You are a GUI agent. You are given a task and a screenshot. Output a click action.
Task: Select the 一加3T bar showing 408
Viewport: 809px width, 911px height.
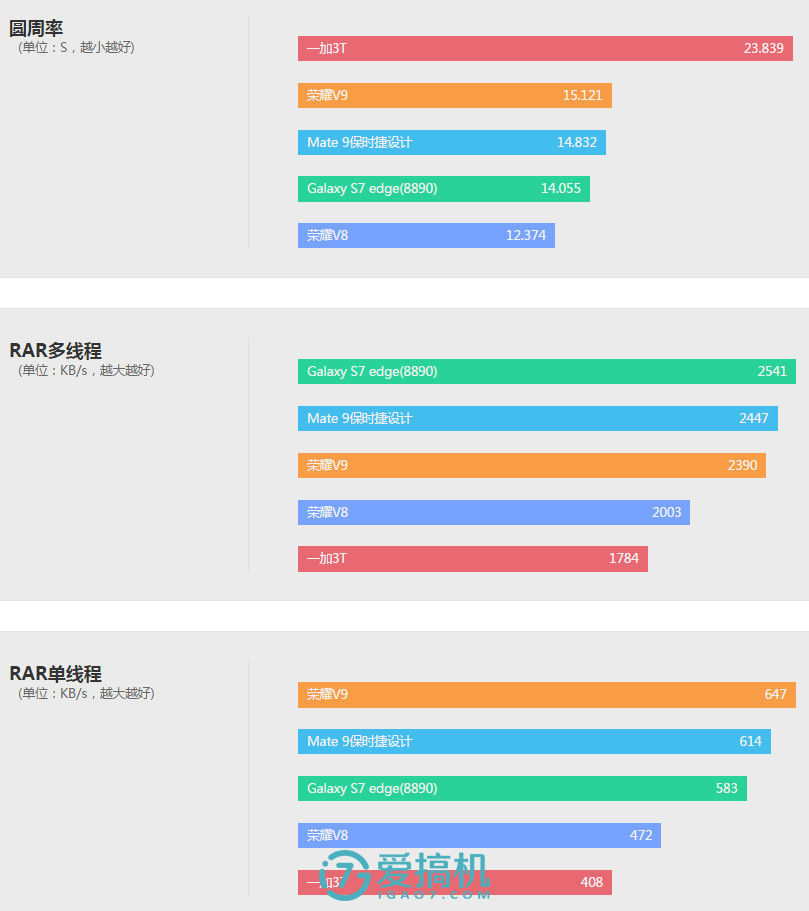coord(540,882)
